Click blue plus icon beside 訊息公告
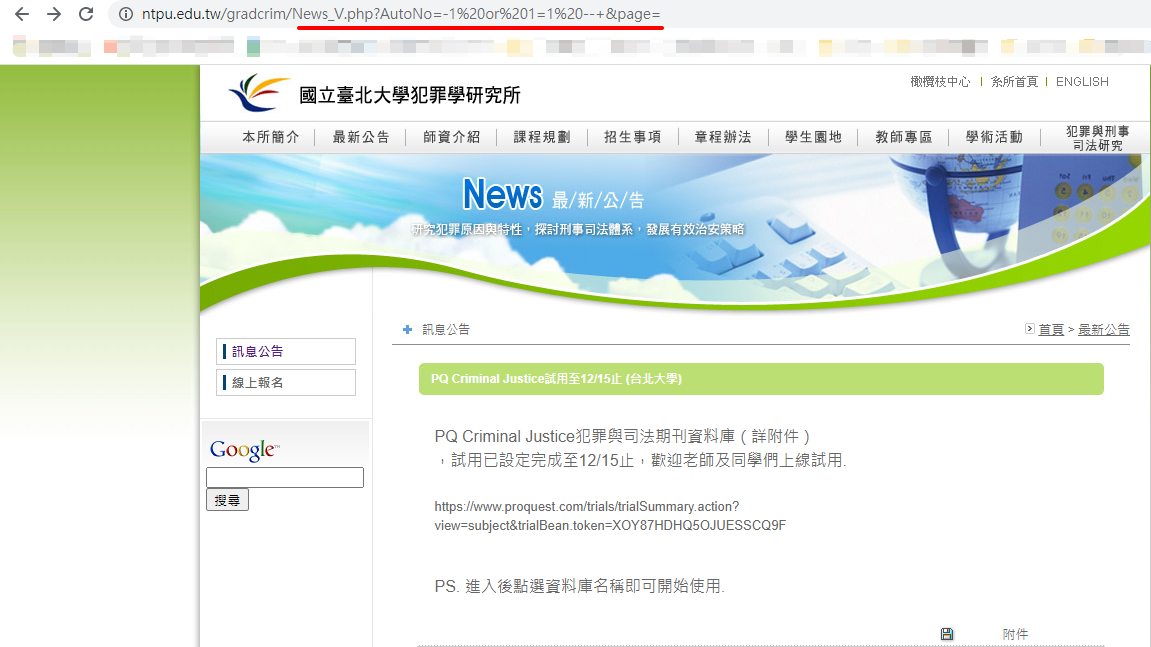The image size is (1151, 647). point(407,330)
